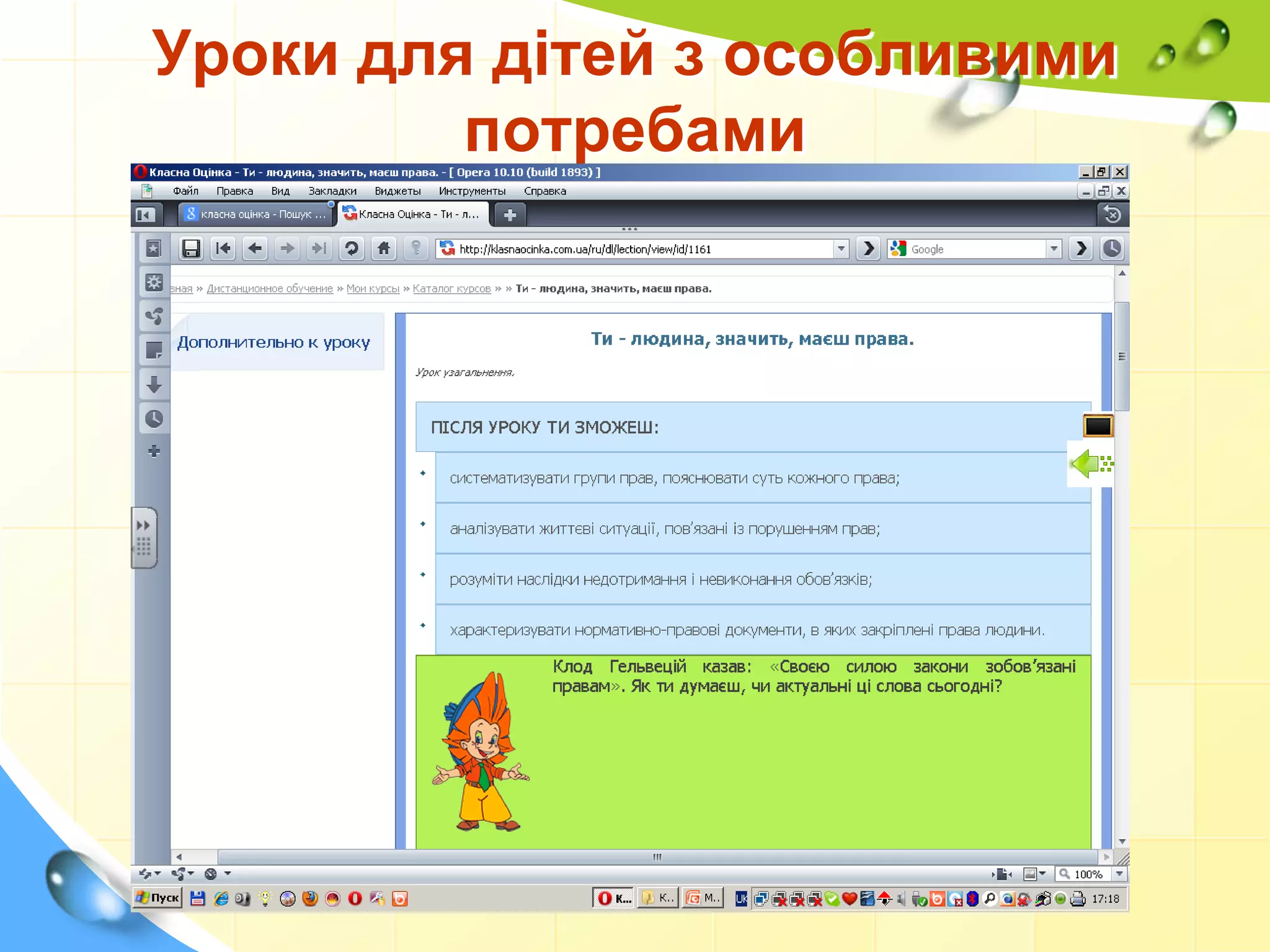Image resolution: width=1270 pixels, height=952 pixels.
Task: Reload the page with the Reload button
Action: tap(352, 249)
